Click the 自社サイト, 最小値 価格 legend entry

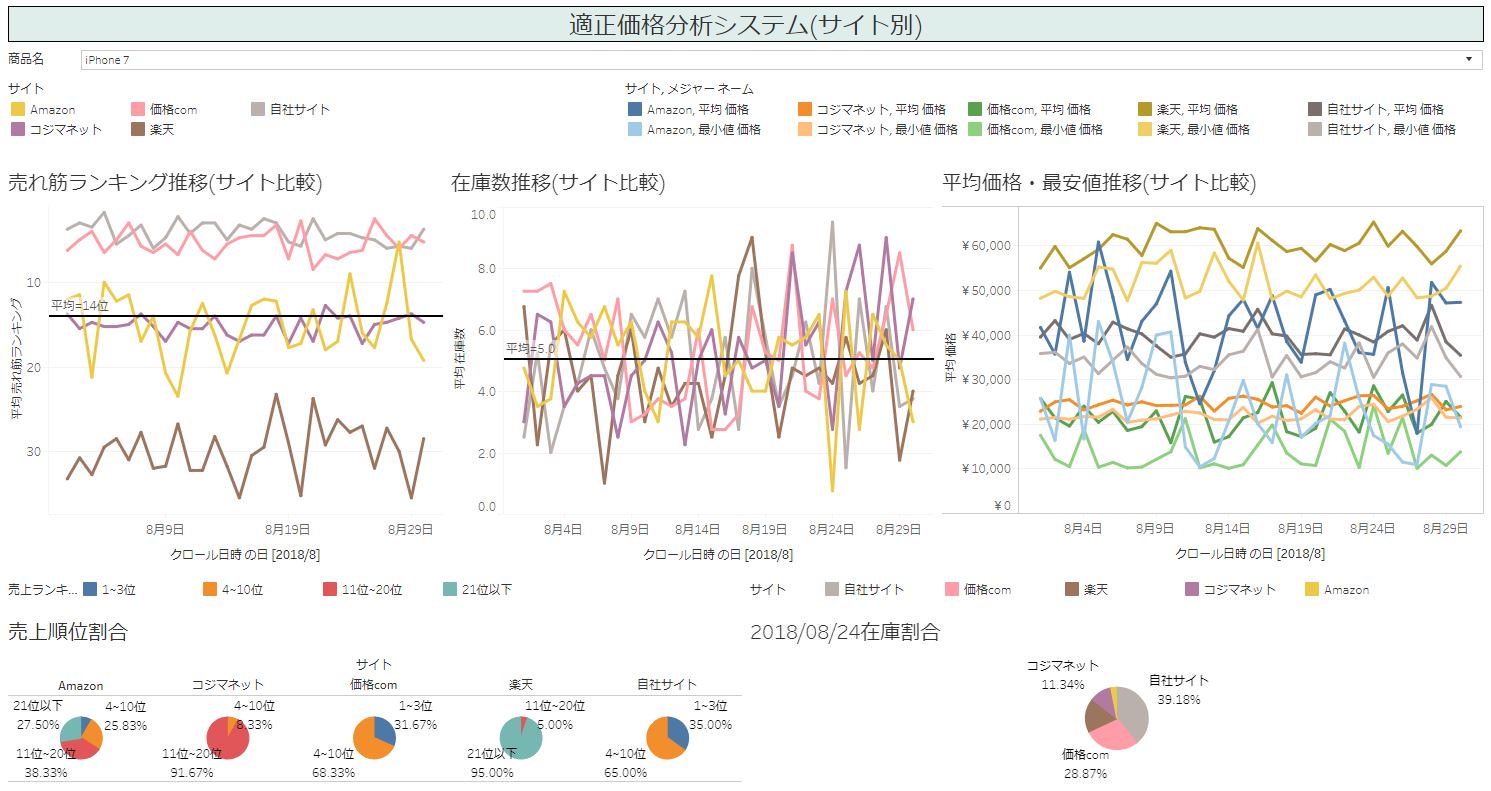[x=1382, y=129]
